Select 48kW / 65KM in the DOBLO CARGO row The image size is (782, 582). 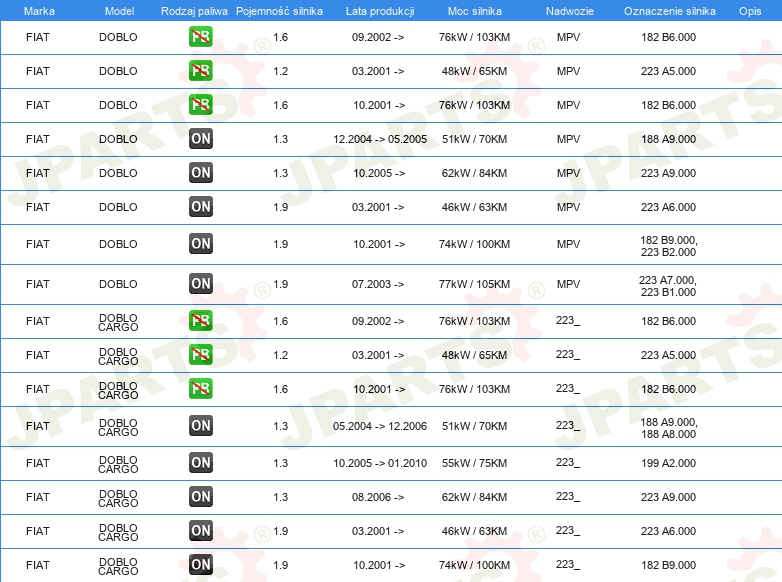point(474,355)
